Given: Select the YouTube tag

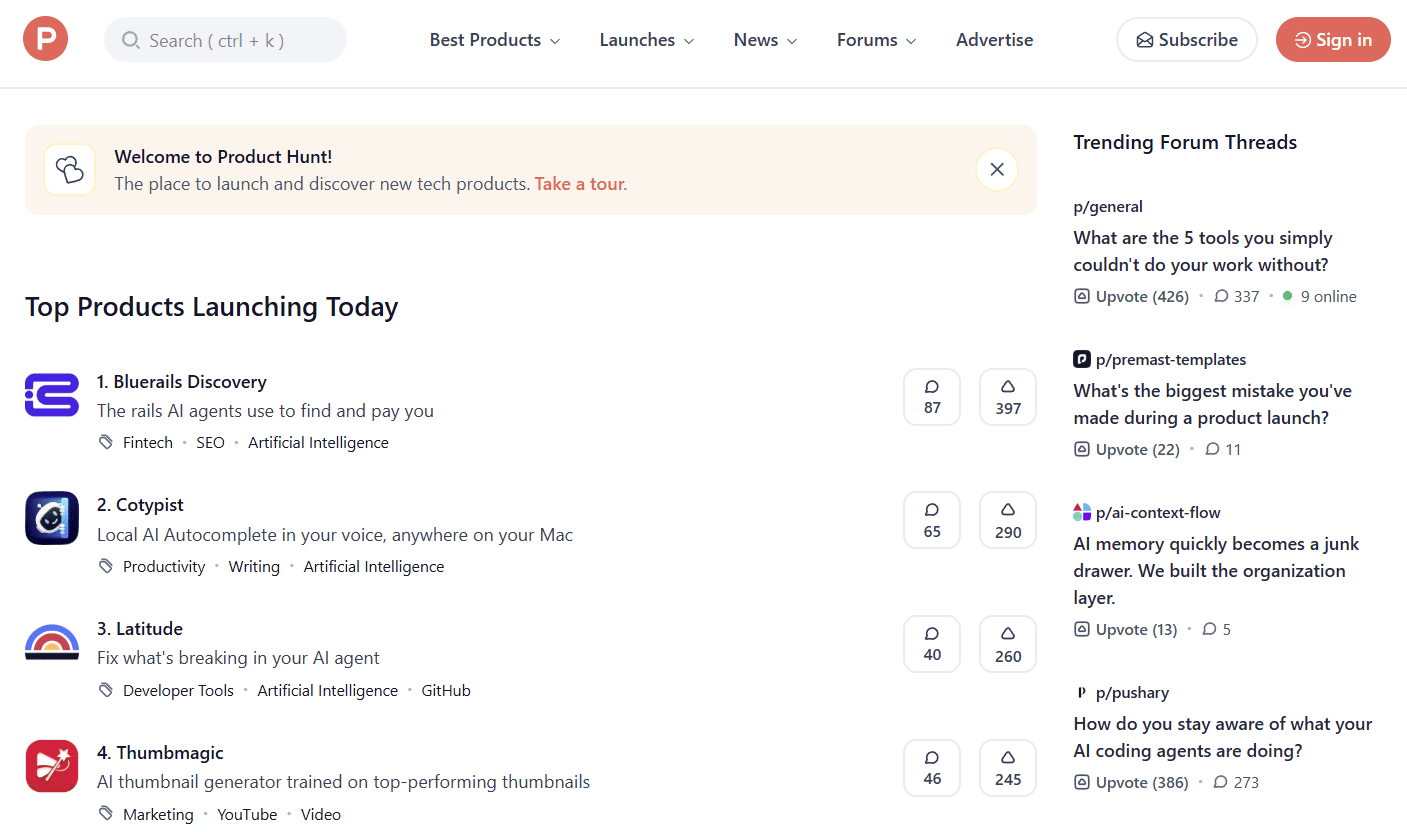Looking at the screenshot, I should [247, 814].
